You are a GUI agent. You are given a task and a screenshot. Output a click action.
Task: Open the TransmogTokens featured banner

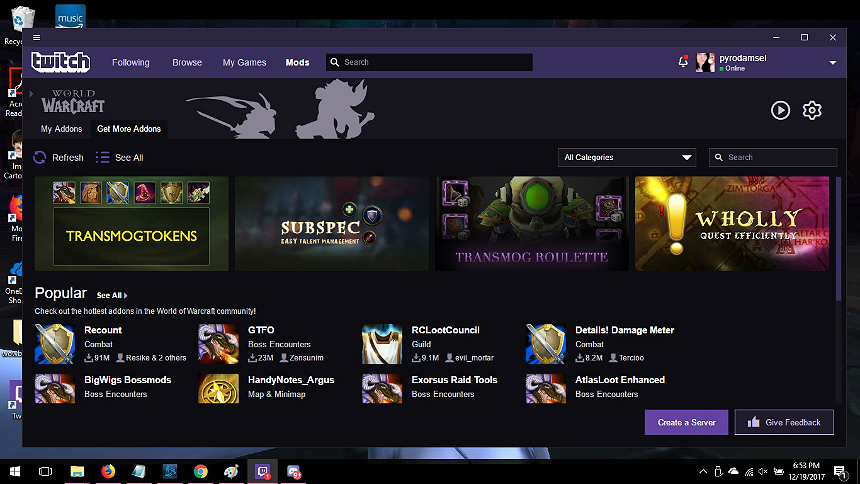pyautogui.click(x=132, y=223)
